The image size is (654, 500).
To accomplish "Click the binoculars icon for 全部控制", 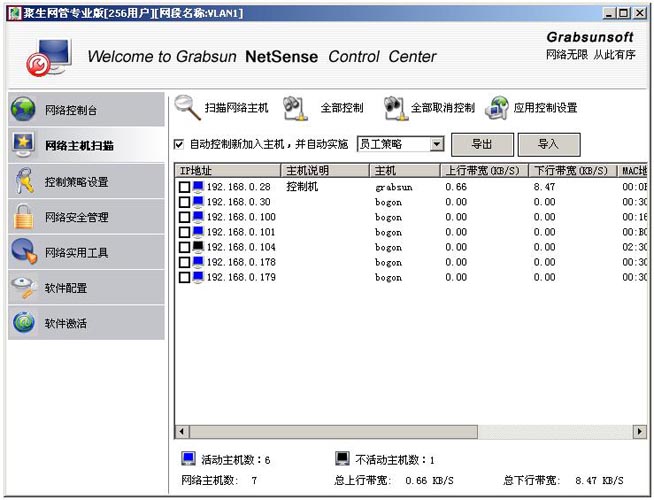I will click(296, 108).
